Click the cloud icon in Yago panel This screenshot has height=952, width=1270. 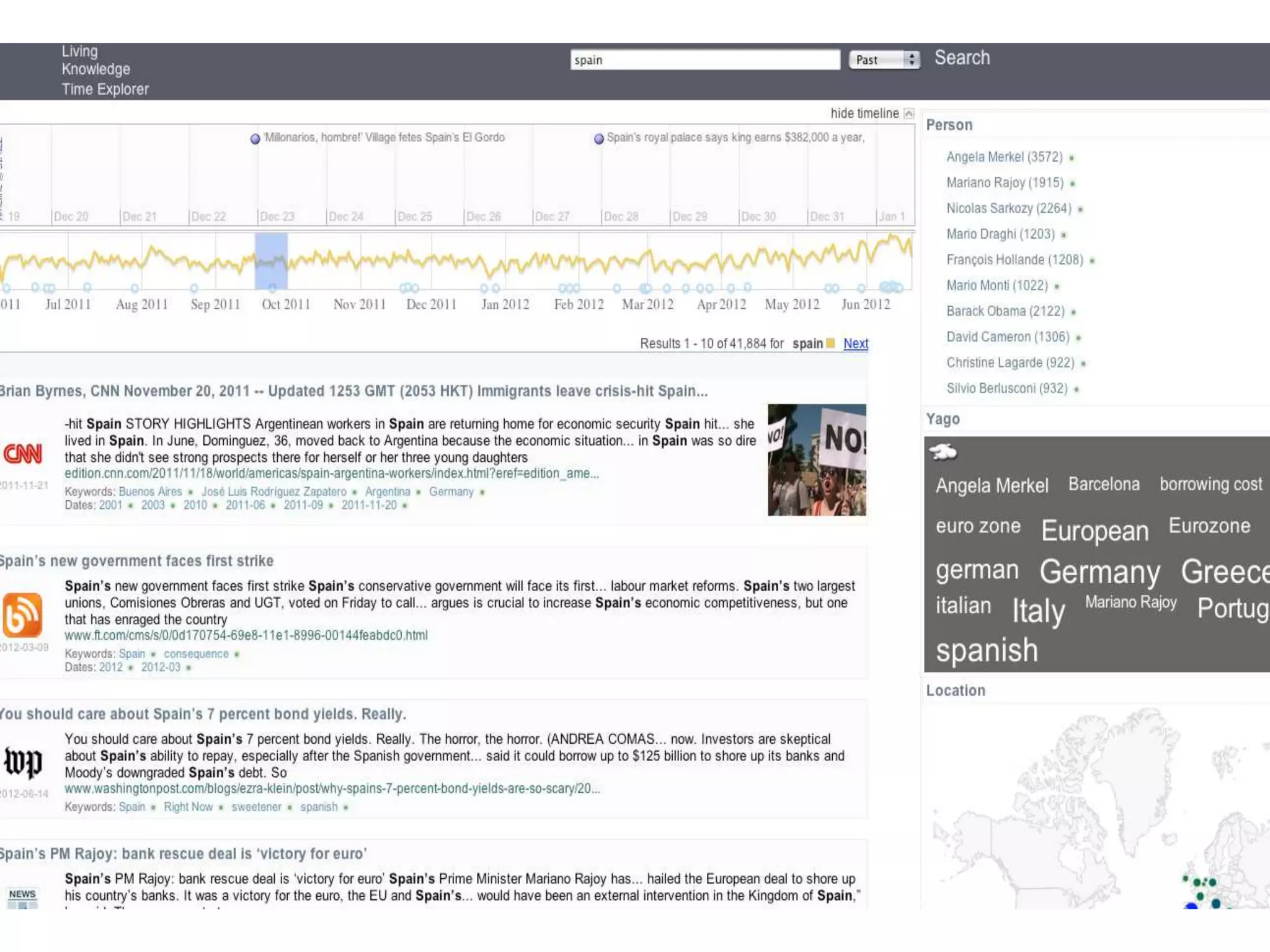[x=943, y=452]
